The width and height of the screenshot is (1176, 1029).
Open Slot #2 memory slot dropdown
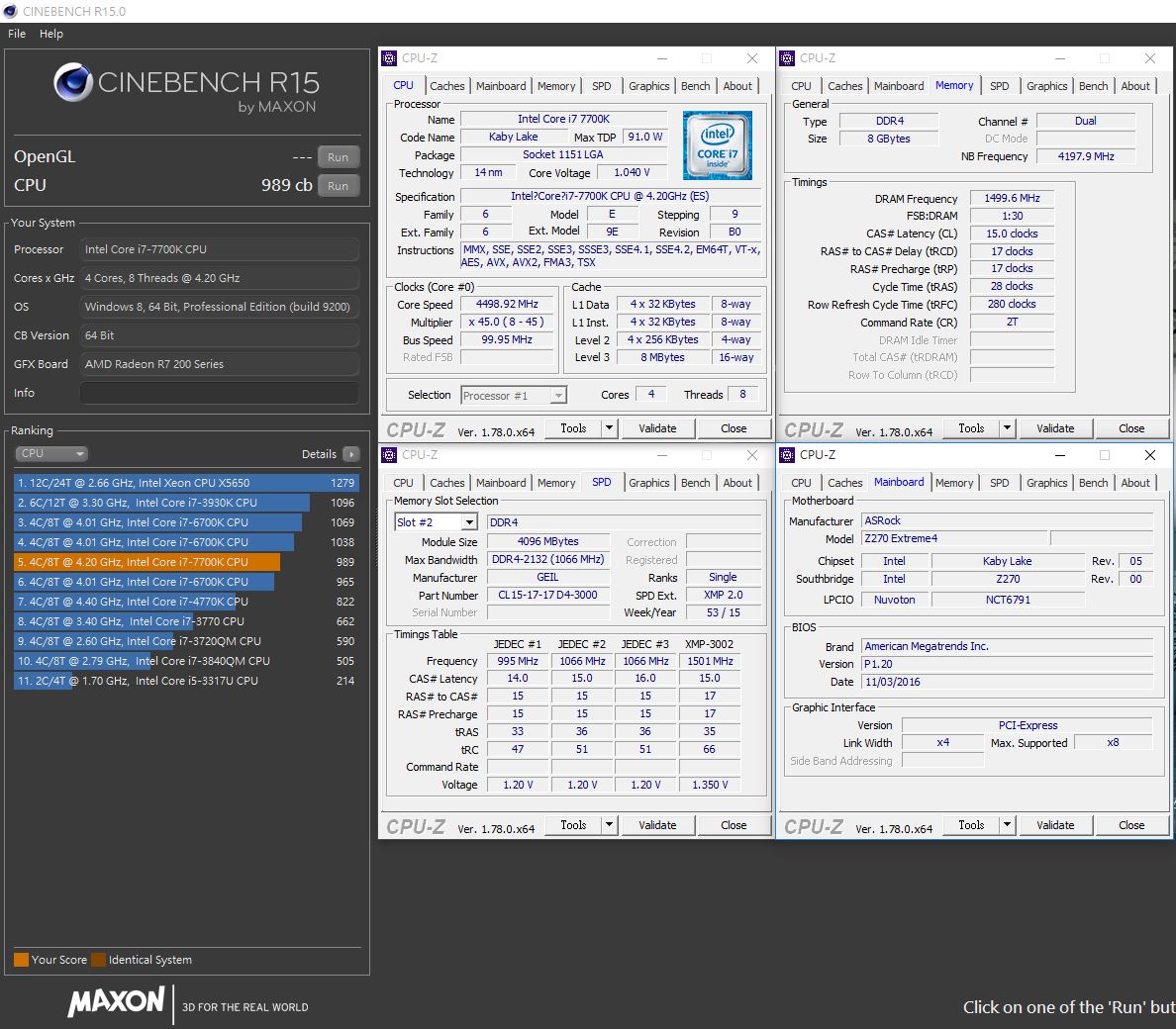click(x=436, y=522)
